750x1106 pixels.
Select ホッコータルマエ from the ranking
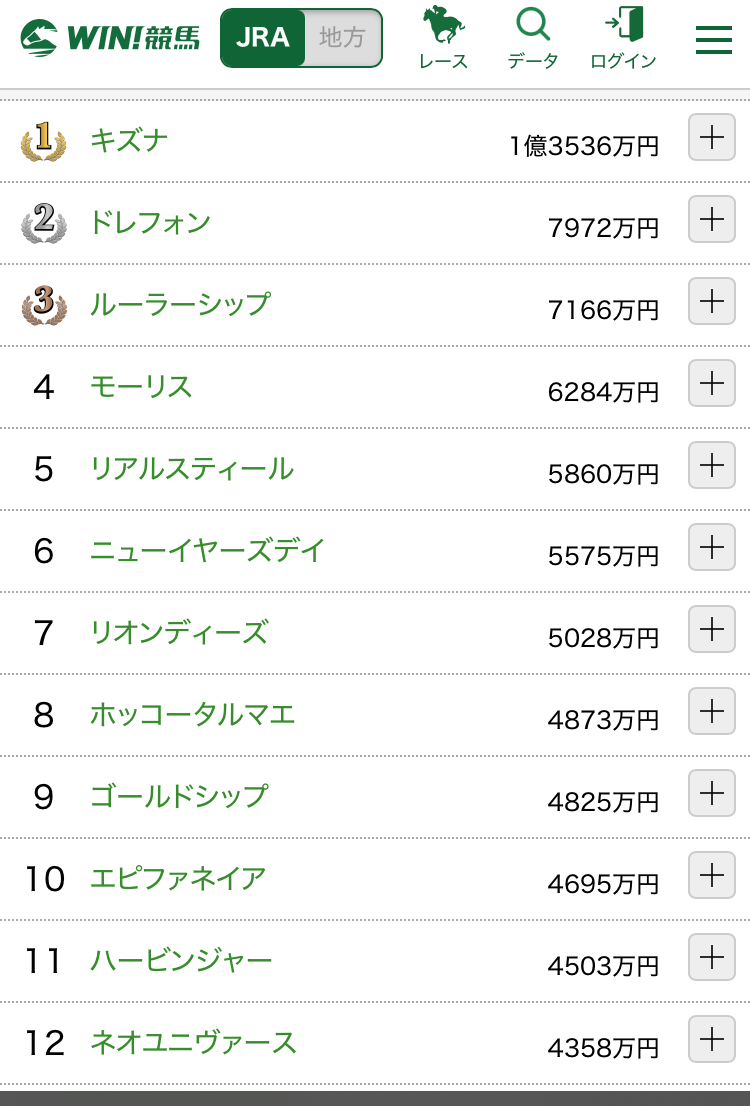point(193,714)
